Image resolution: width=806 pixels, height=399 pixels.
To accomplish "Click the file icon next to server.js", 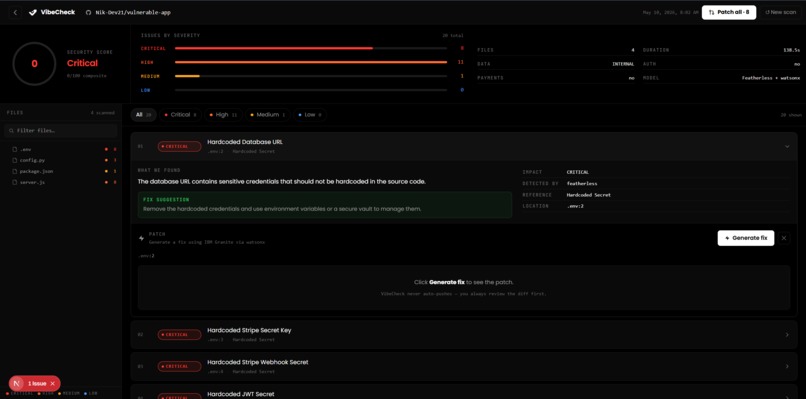I will tap(14, 182).
